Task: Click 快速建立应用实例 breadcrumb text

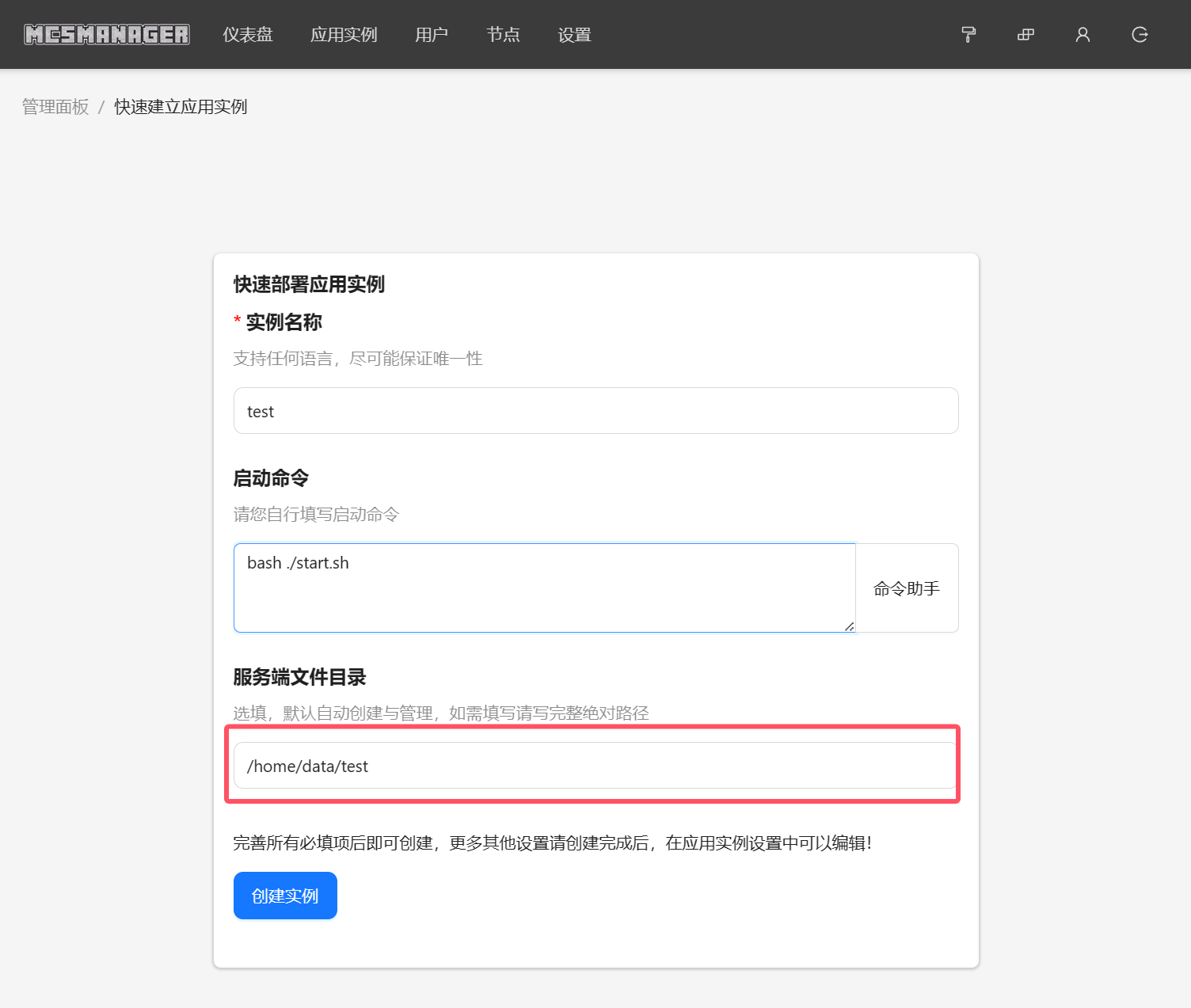Action: [x=181, y=107]
